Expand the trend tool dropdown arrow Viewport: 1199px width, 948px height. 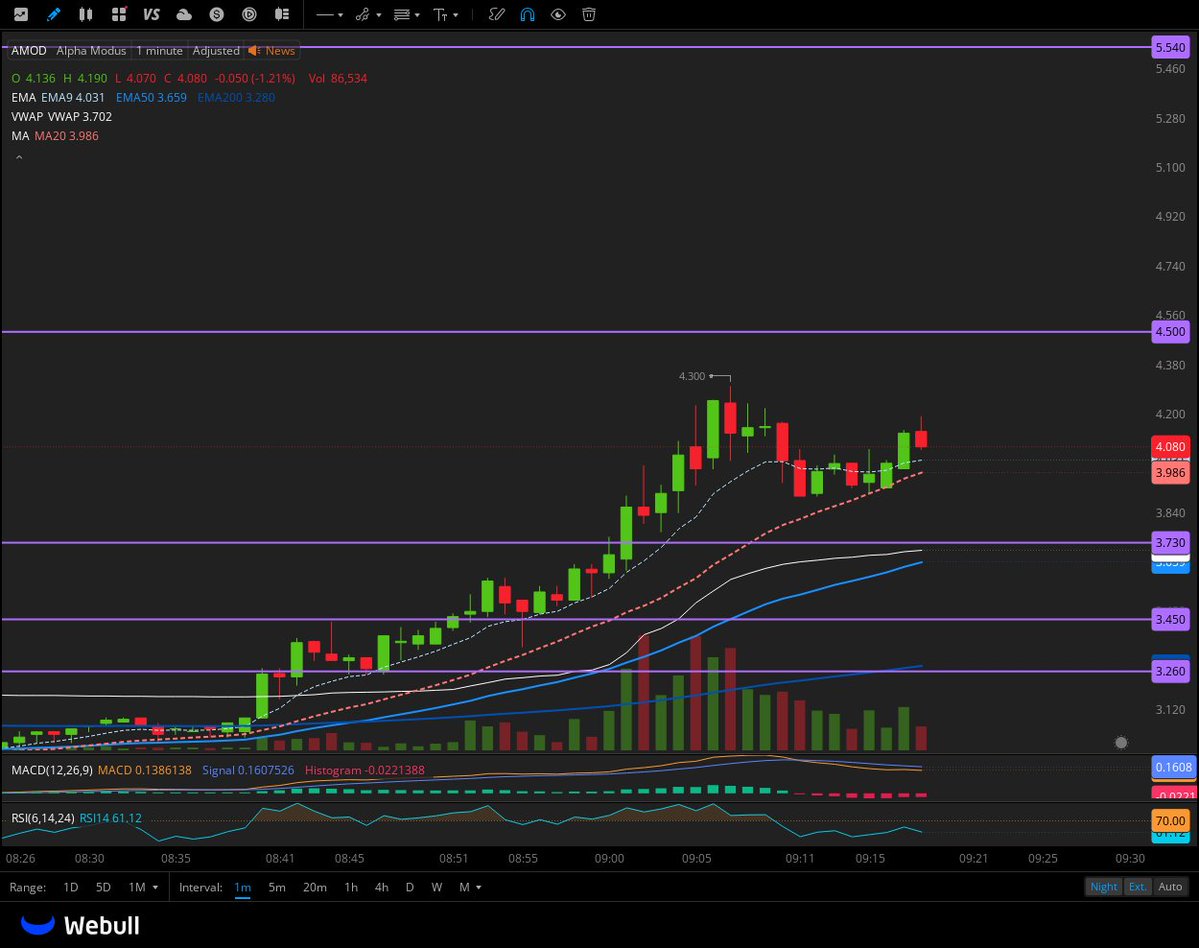click(379, 15)
